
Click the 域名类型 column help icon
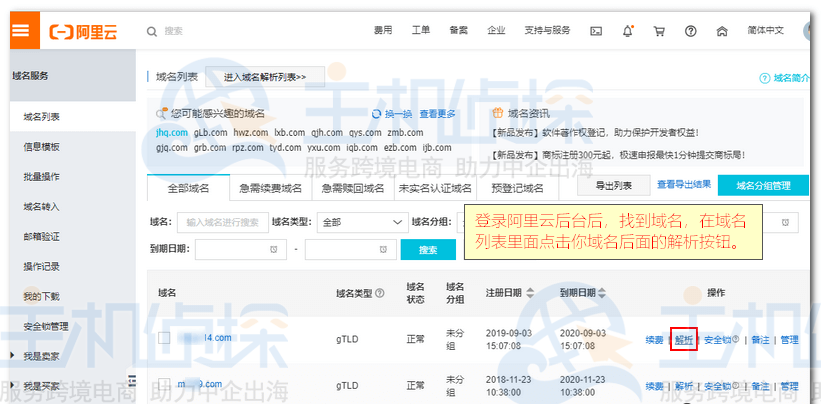tap(380, 293)
